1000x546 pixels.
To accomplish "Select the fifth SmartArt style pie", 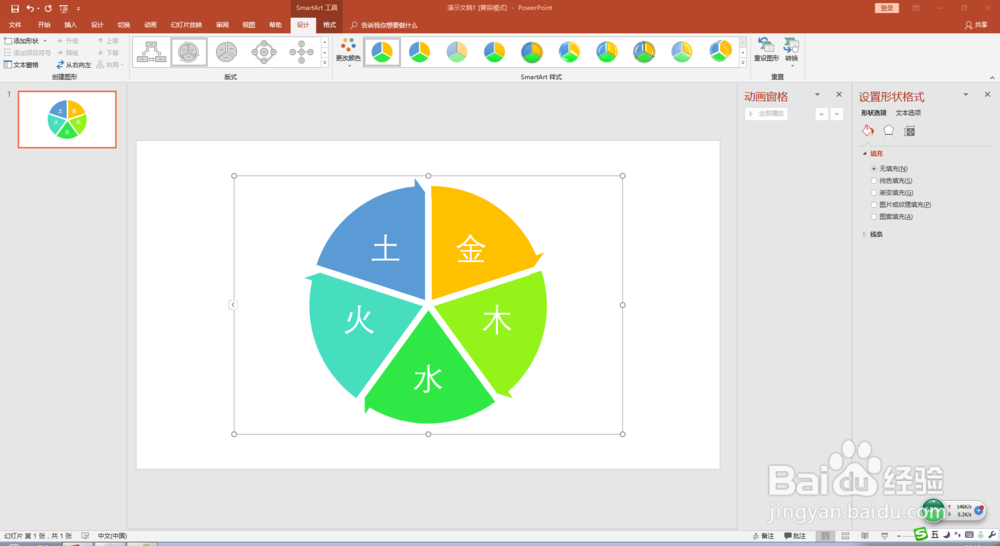I will click(x=532, y=52).
